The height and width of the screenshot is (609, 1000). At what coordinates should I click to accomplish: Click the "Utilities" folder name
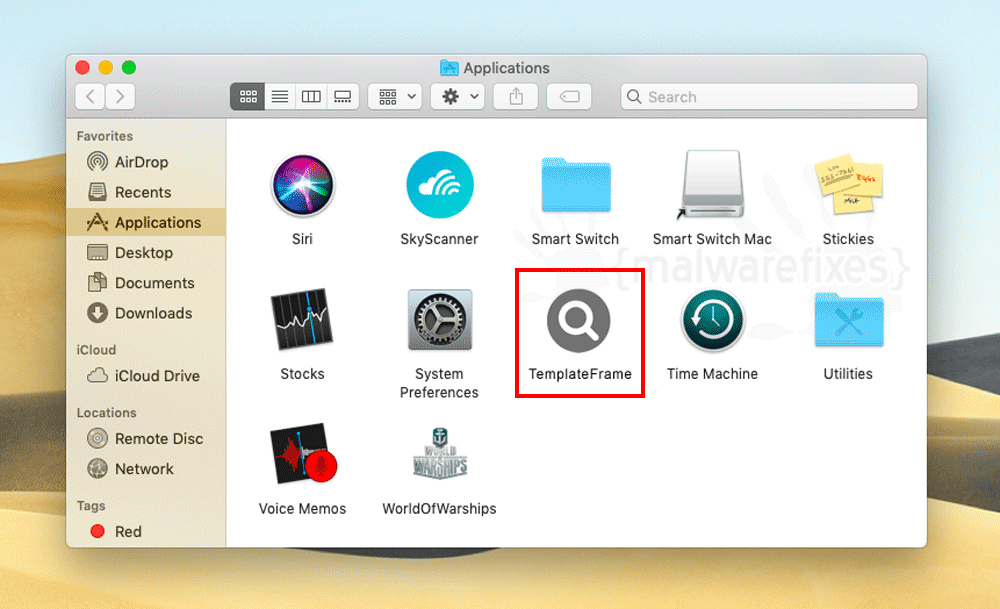coord(848,374)
